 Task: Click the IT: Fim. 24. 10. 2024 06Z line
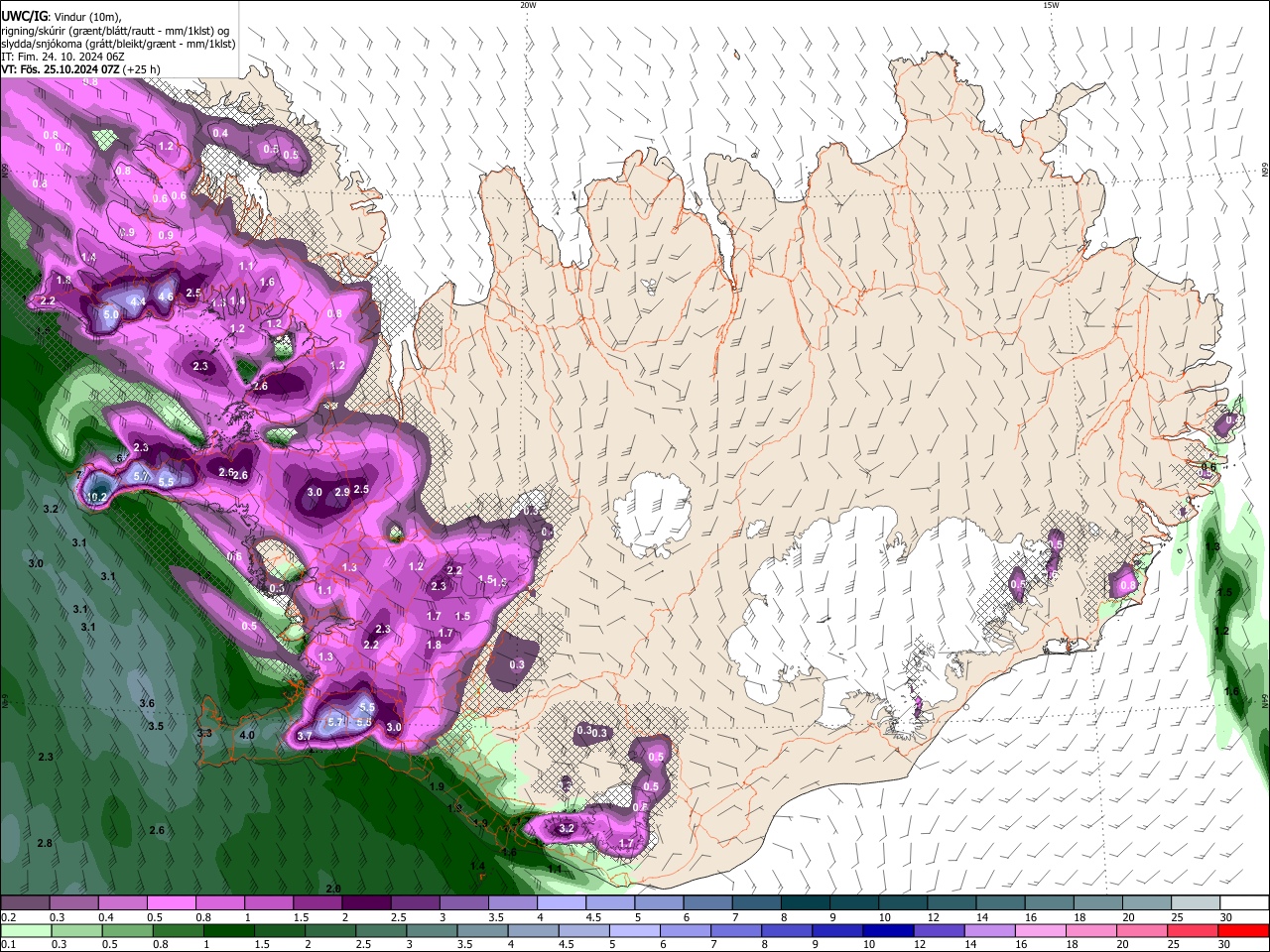[63, 57]
